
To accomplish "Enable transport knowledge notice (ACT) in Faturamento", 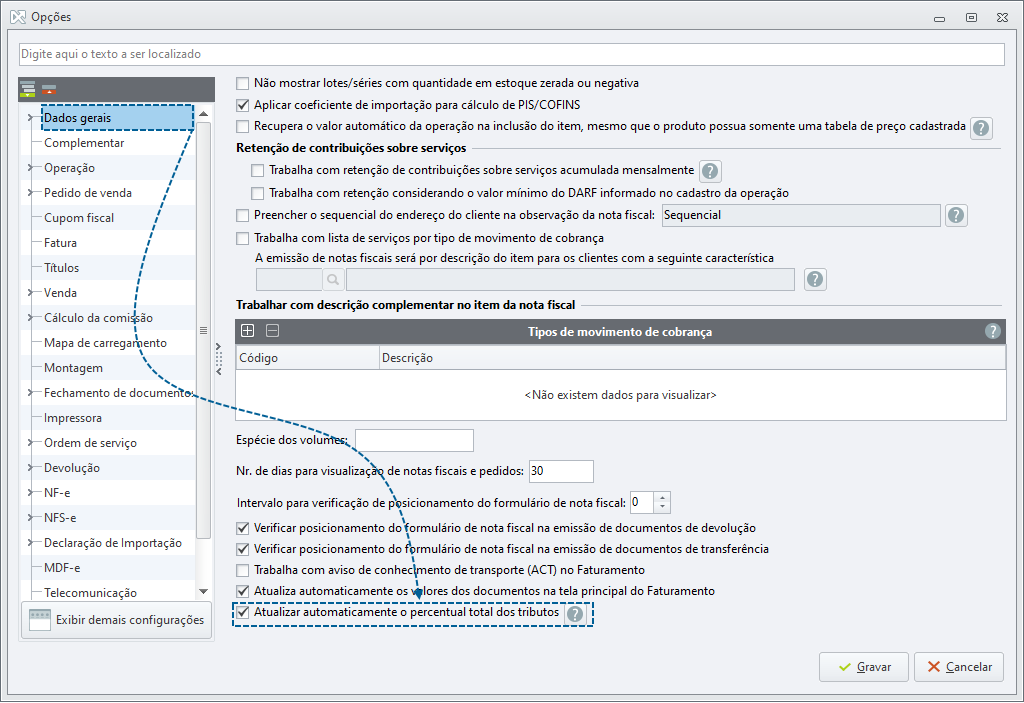I will 242,570.
